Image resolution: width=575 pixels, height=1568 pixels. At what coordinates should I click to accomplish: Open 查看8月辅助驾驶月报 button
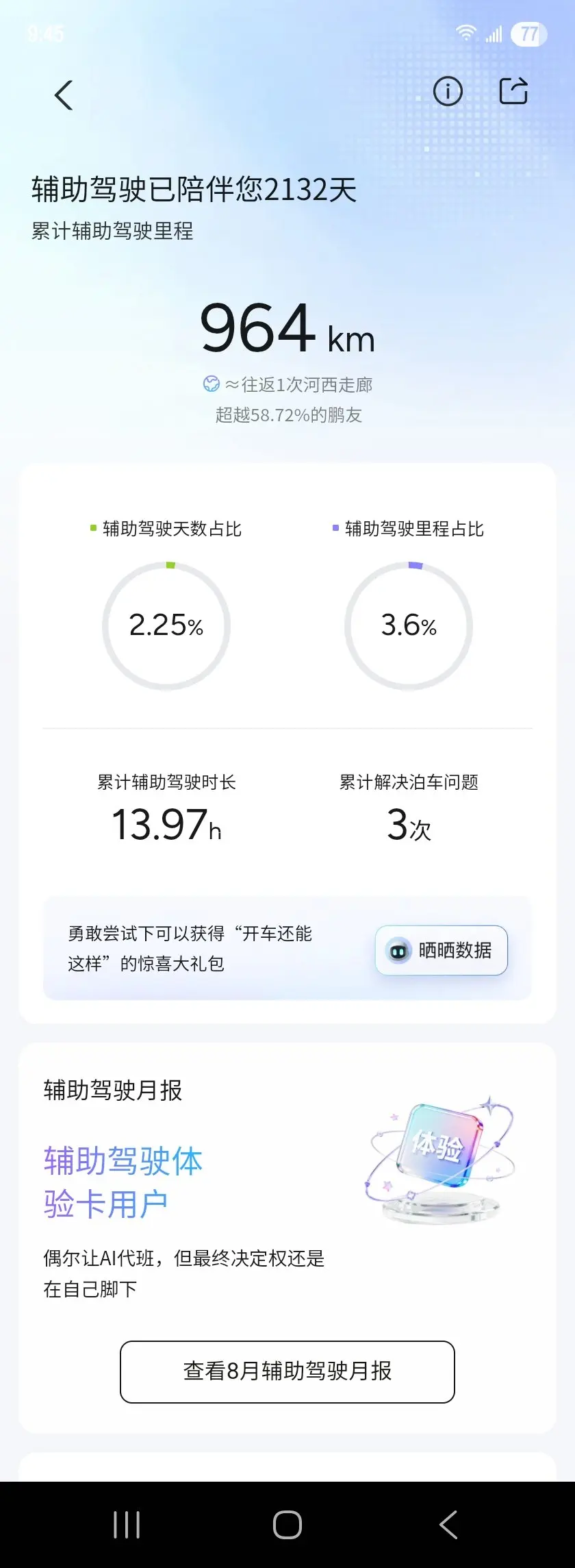pos(287,1372)
